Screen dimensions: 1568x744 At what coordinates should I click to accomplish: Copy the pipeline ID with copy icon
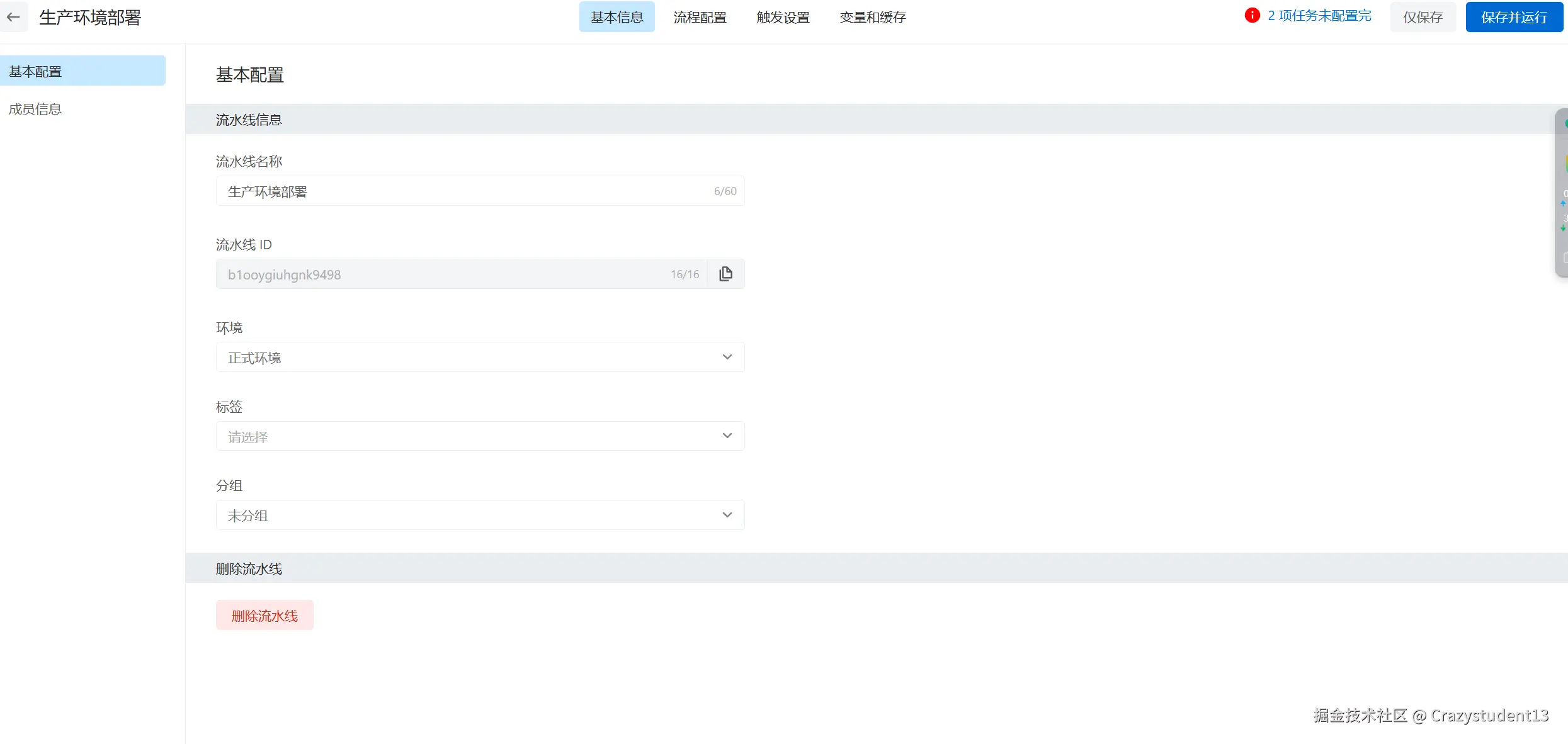point(725,274)
